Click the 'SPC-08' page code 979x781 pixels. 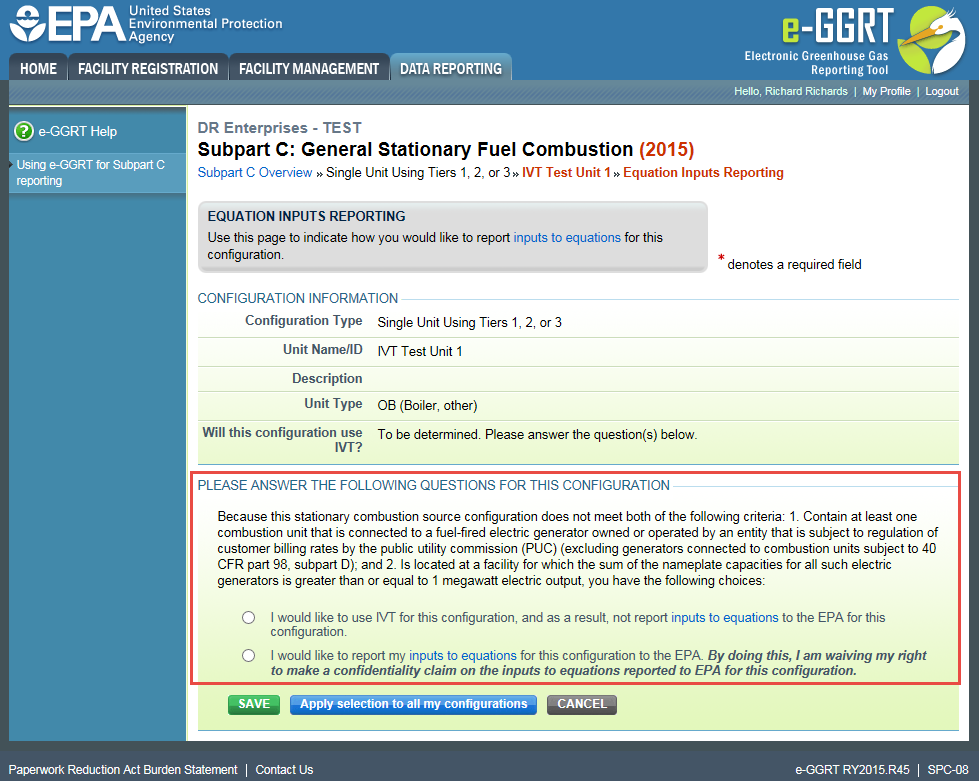tap(948, 770)
